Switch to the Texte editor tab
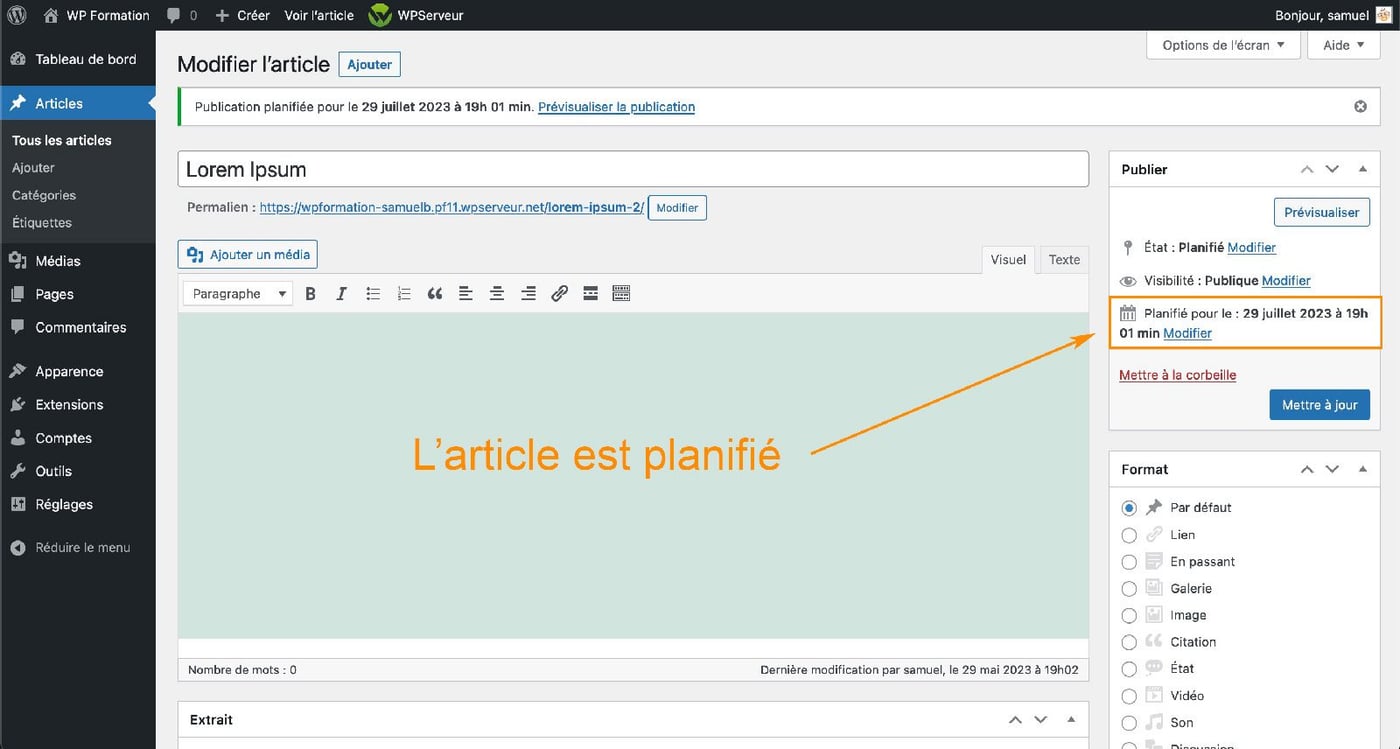The height and width of the screenshot is (749, 1400). 1063,259
